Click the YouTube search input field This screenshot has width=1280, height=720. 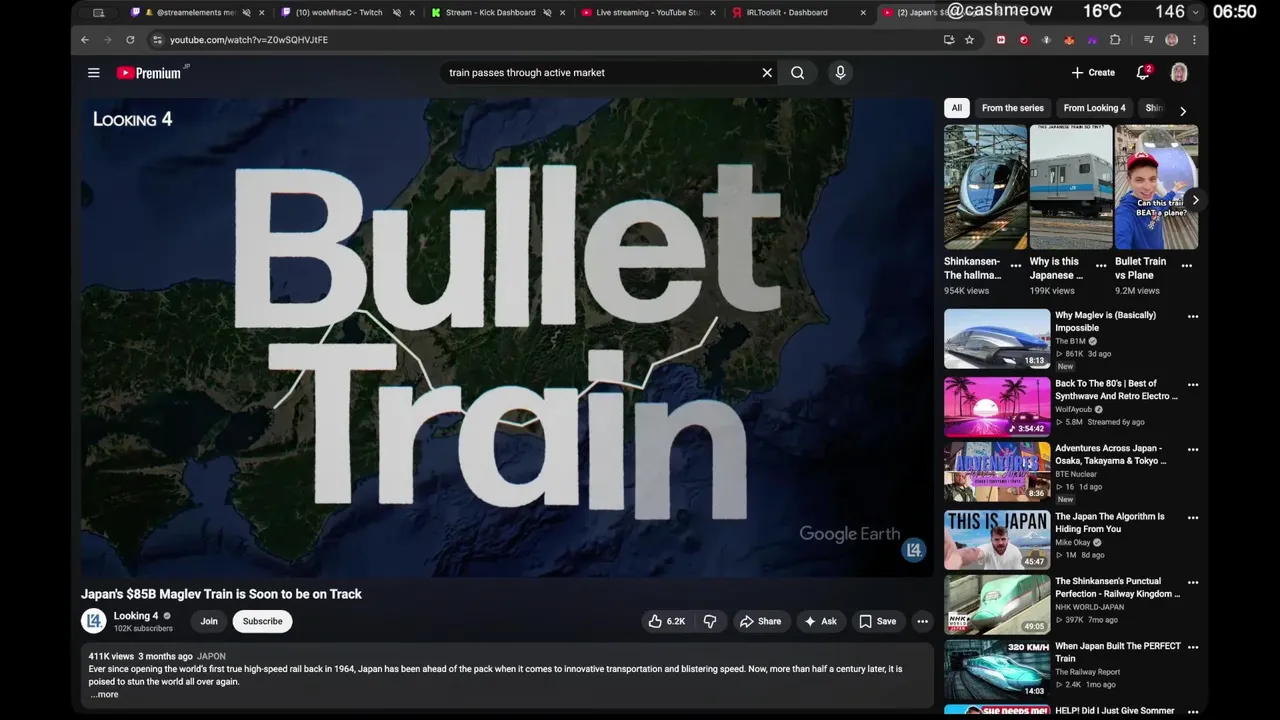click(600, 73)
